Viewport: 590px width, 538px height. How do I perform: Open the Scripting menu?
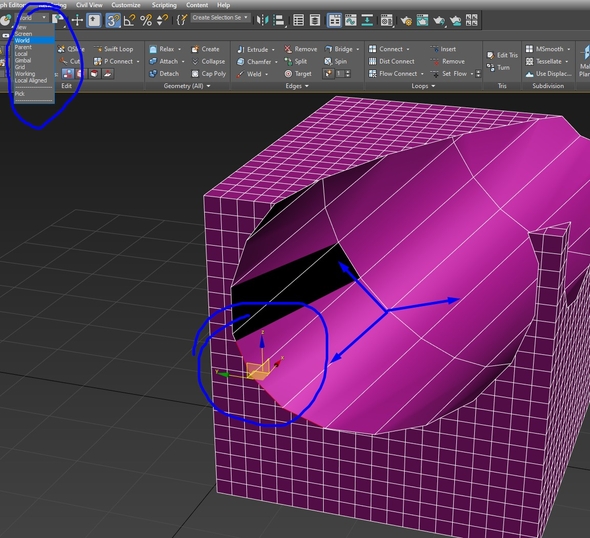click(x=164, y=5)
